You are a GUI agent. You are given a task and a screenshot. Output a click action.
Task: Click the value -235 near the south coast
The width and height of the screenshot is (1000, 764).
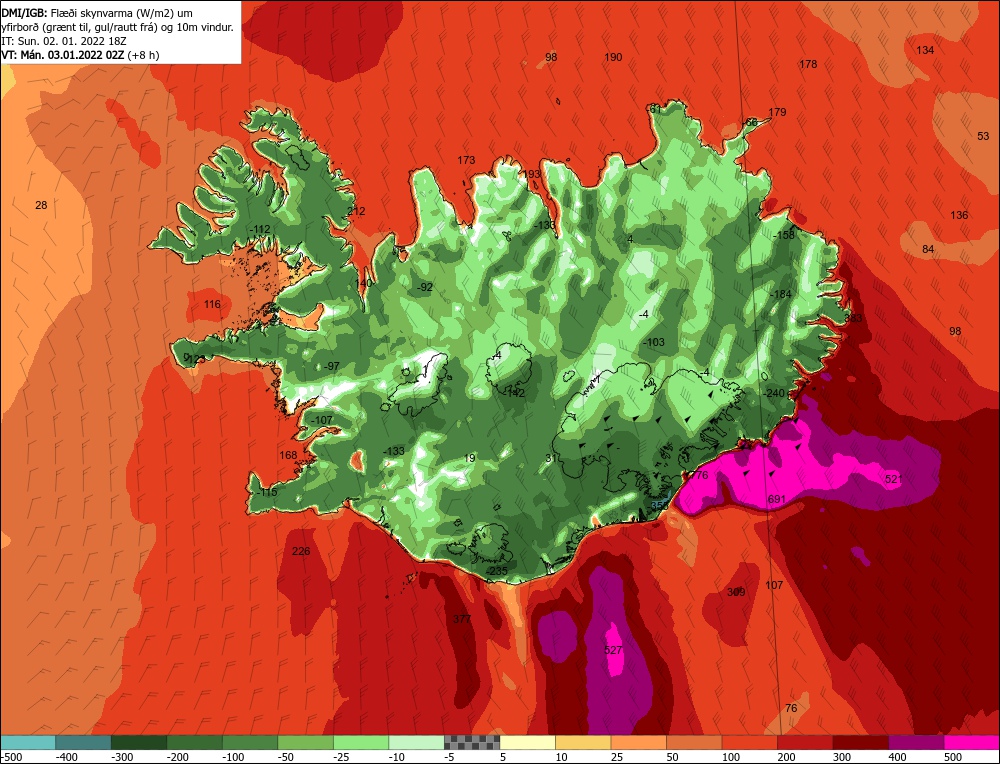pyautogui.click(x=496, y=571)
